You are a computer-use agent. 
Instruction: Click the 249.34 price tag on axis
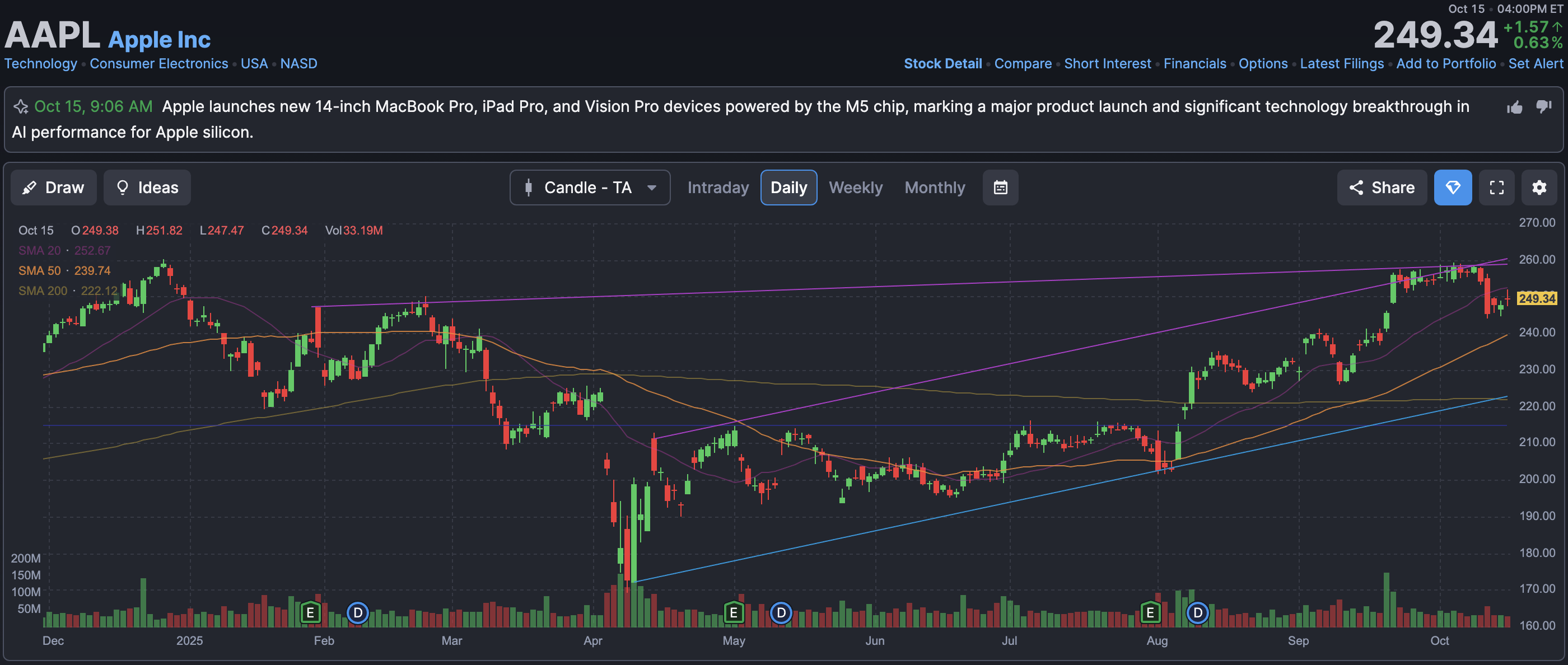[1536, 298]
